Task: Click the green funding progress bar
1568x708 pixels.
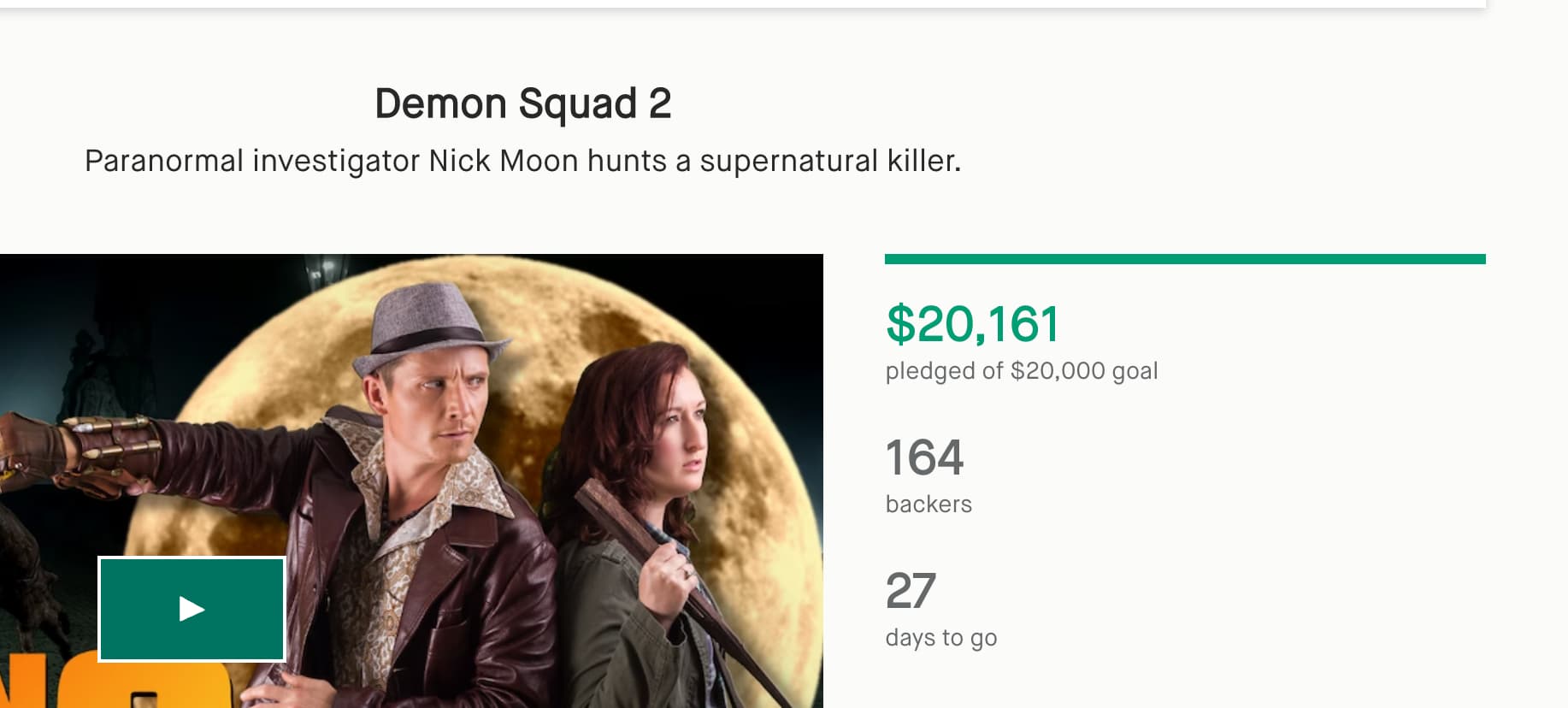Action: point(1184,259)
